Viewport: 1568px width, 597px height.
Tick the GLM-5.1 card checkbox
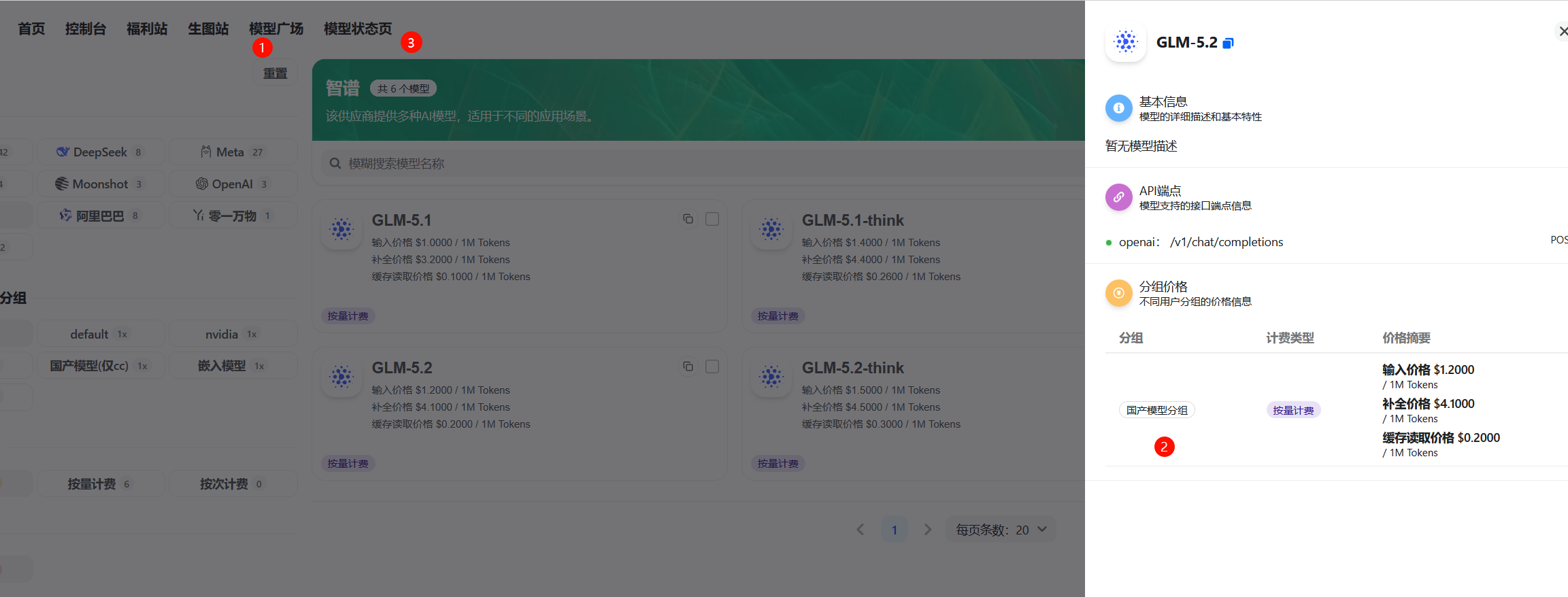[712, 219]
